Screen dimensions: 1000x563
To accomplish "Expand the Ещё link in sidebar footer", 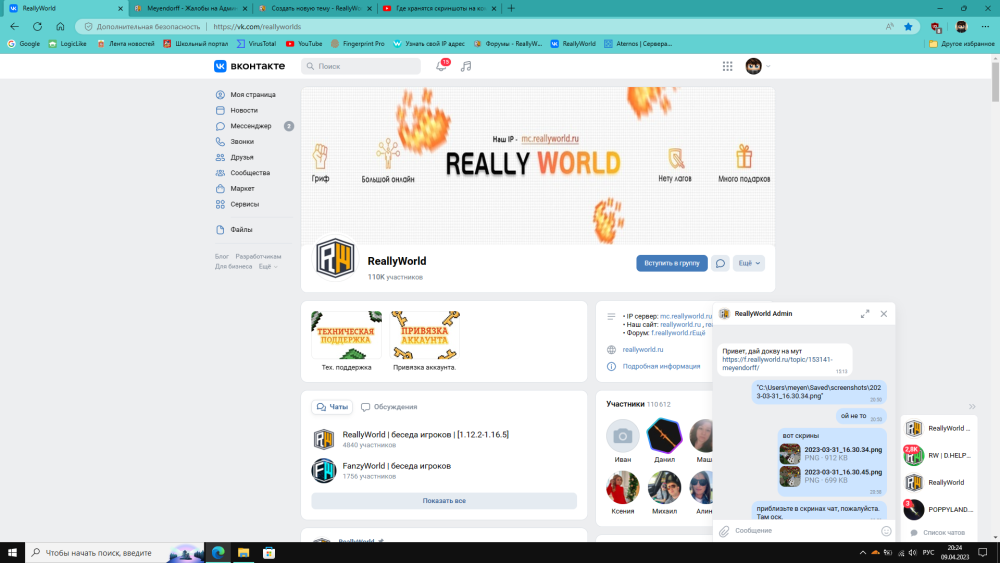I will [268, 267].
